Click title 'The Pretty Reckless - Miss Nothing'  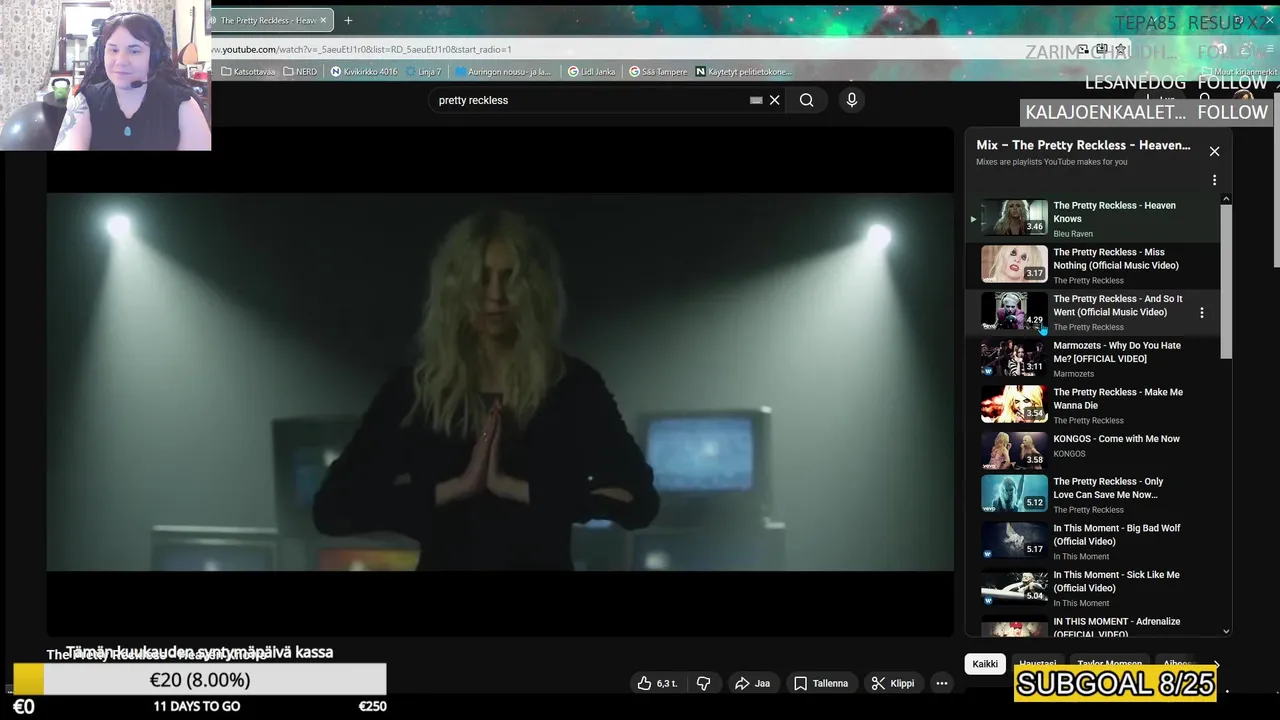(1116, 259)
